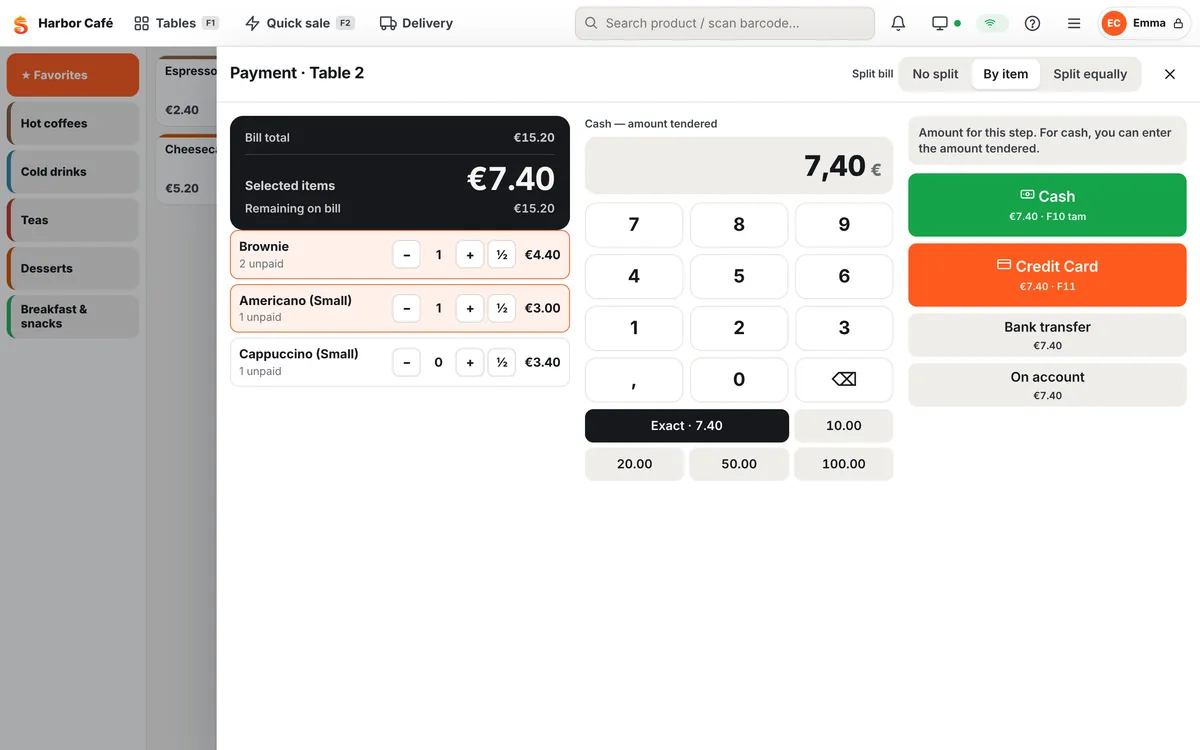Check the Wi-Fi connection status indicator
1200x750 pixels.
[991, 23]
